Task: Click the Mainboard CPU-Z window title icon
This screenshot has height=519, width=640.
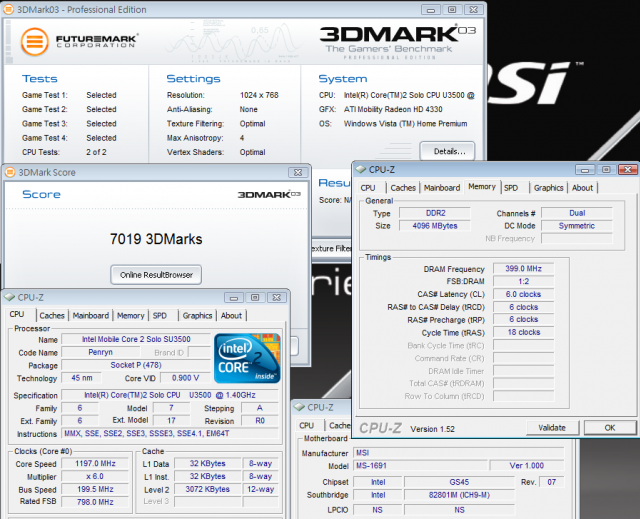Action: [299, 407]
